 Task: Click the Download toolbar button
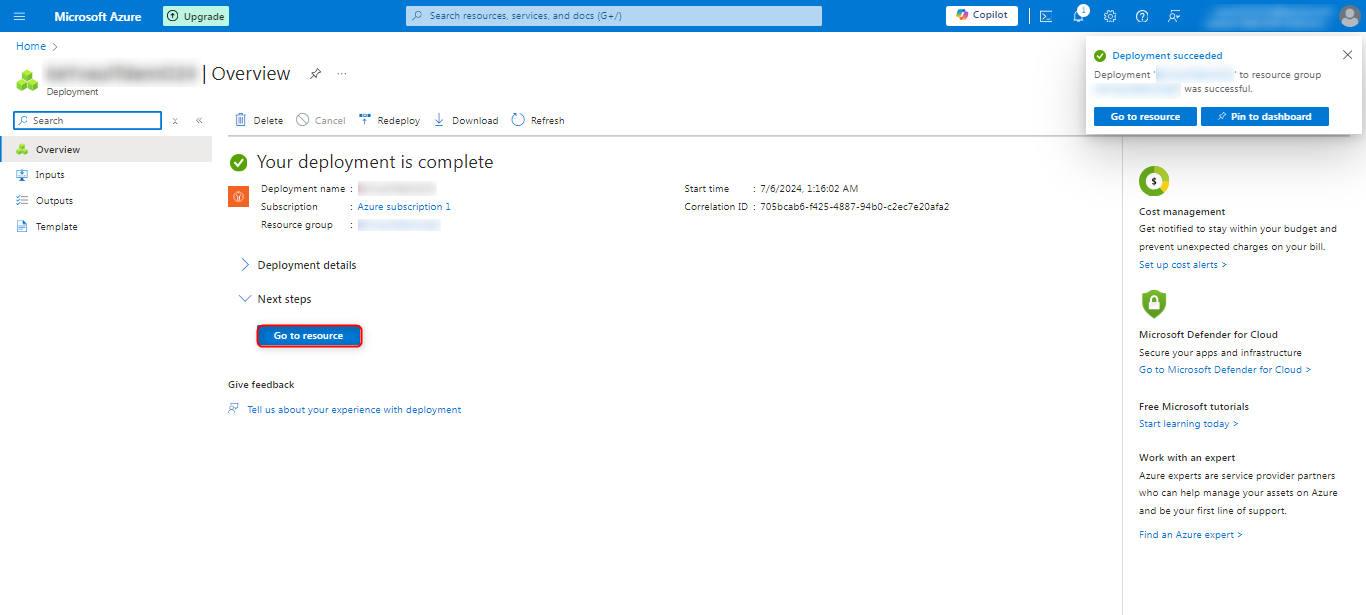click(465, 120)
